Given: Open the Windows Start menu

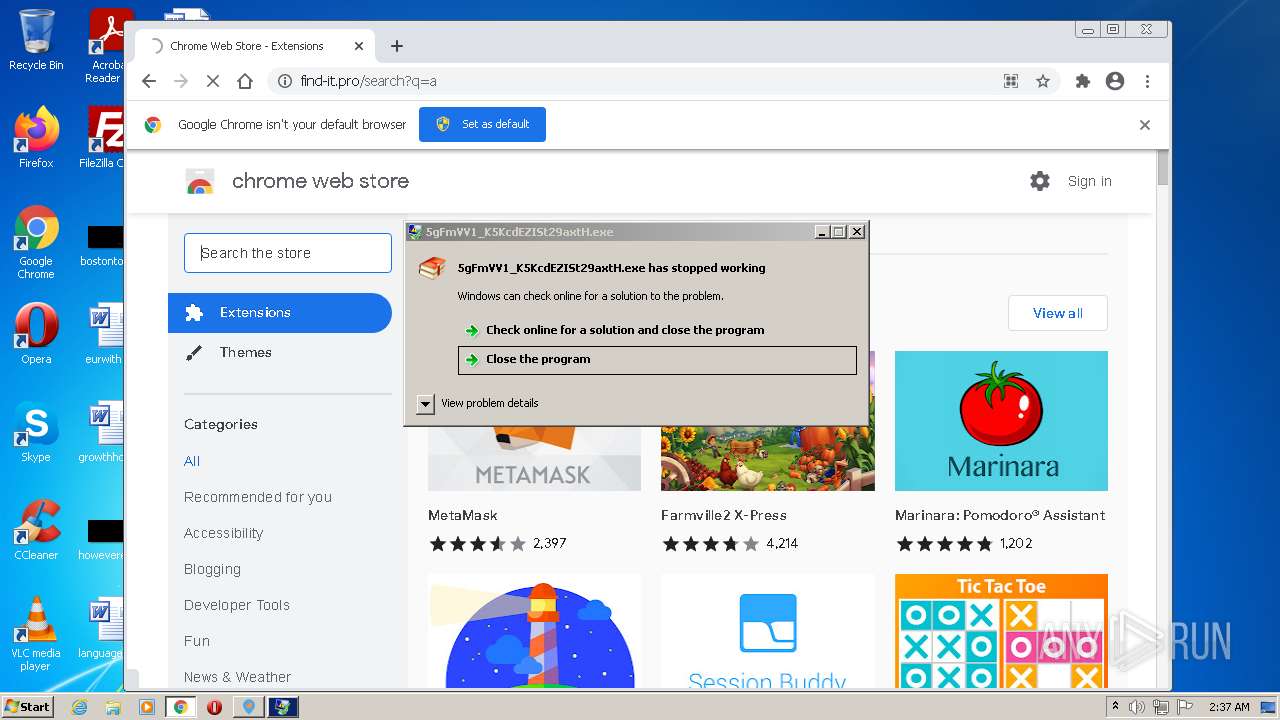Looking at the screenshot, I should click(28, 707).
